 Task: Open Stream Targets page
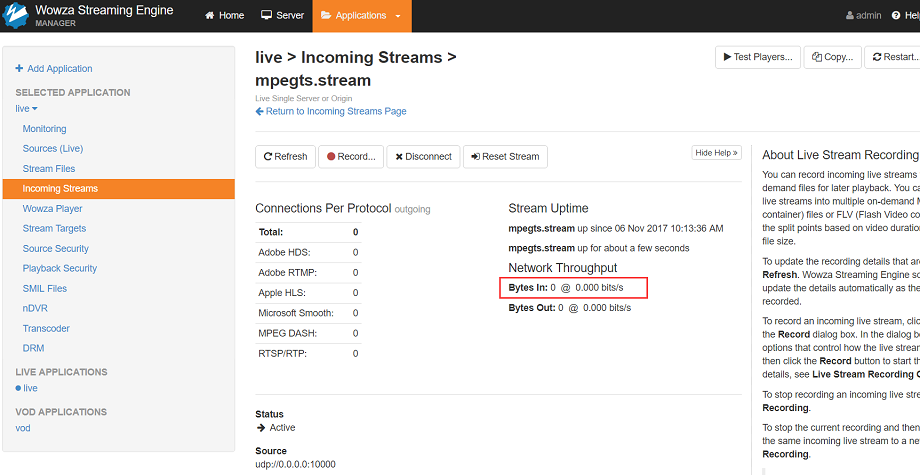(54, 229)
